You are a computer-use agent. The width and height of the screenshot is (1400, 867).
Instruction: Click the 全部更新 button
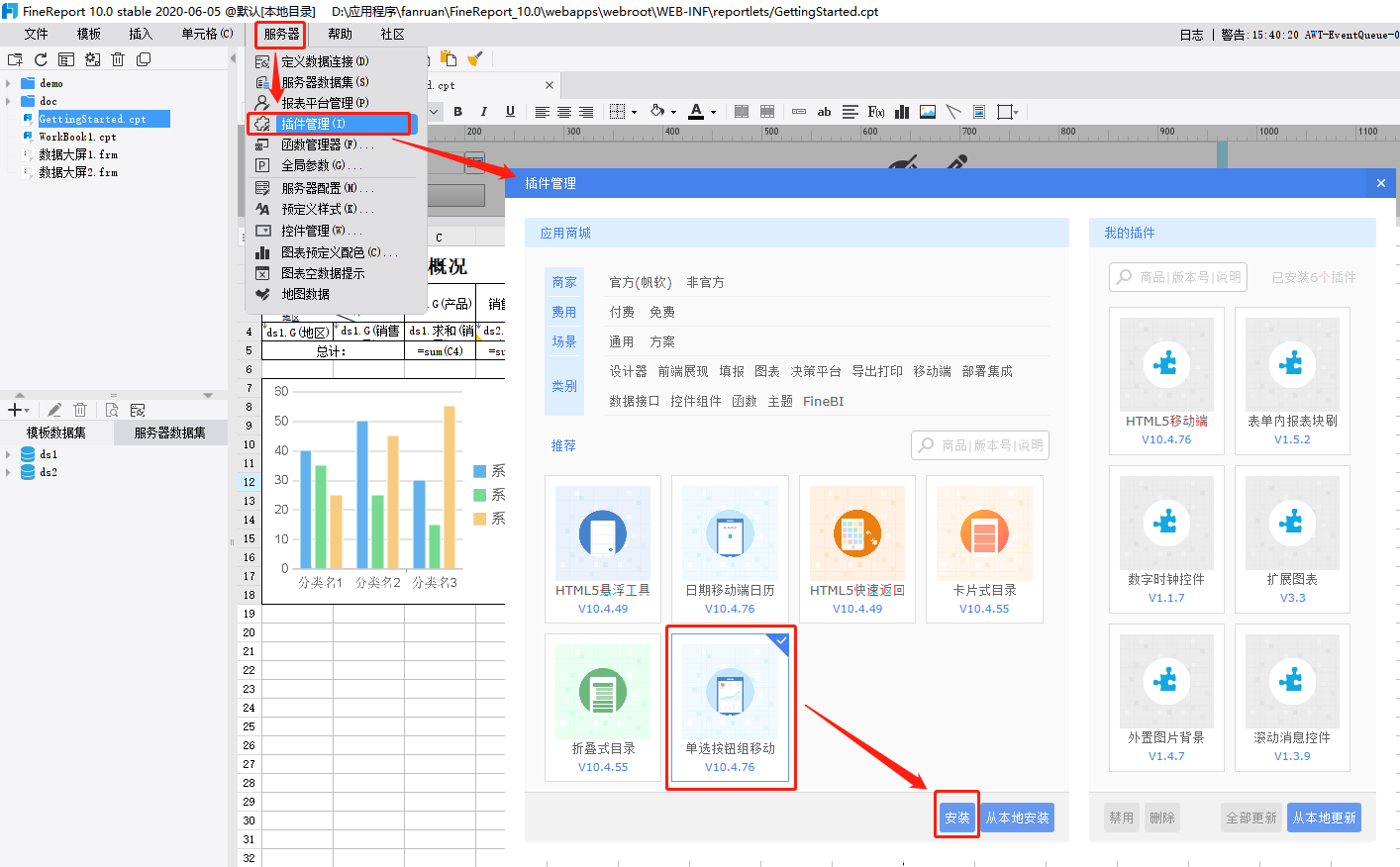click(x=1251, y=818)
